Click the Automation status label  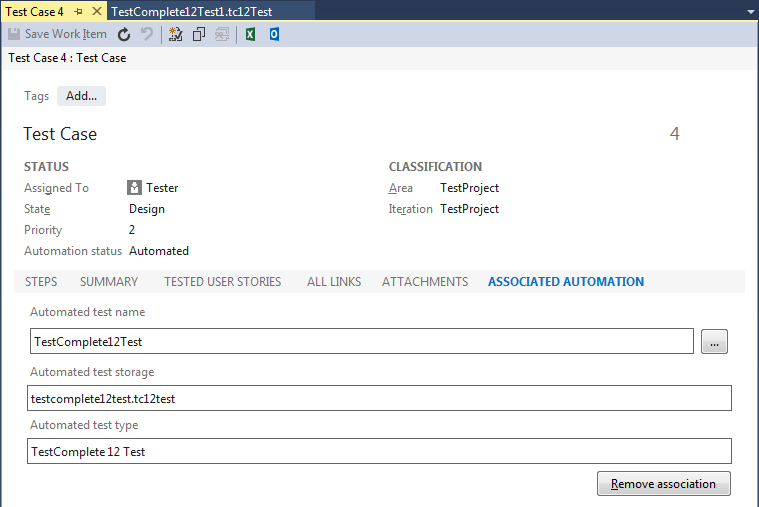[x=73, y=251]
